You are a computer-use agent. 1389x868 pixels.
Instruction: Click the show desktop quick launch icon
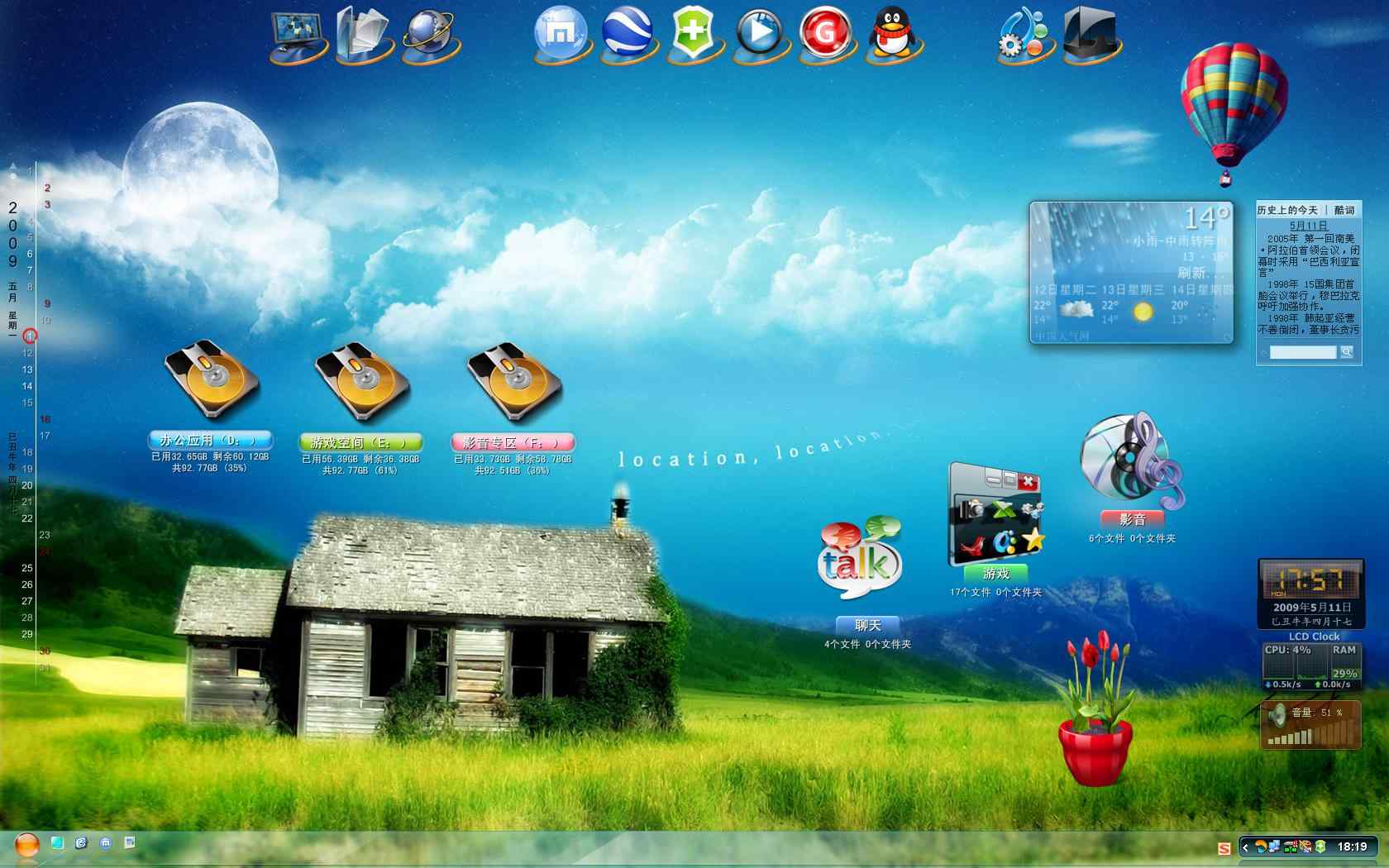(57, 843)
